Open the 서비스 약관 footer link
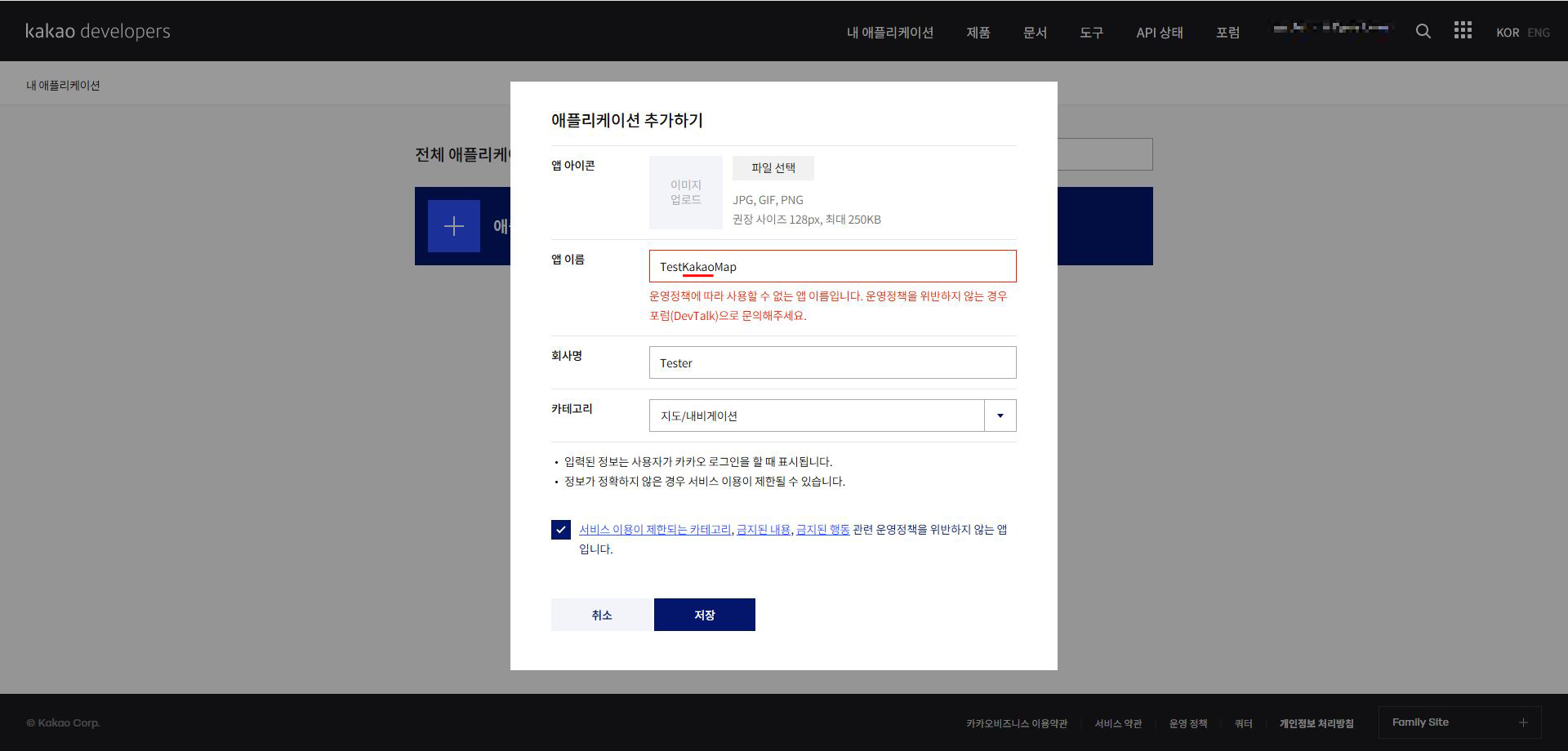Viewport: 1568px width, 751px height. [x=1118, y=723]
